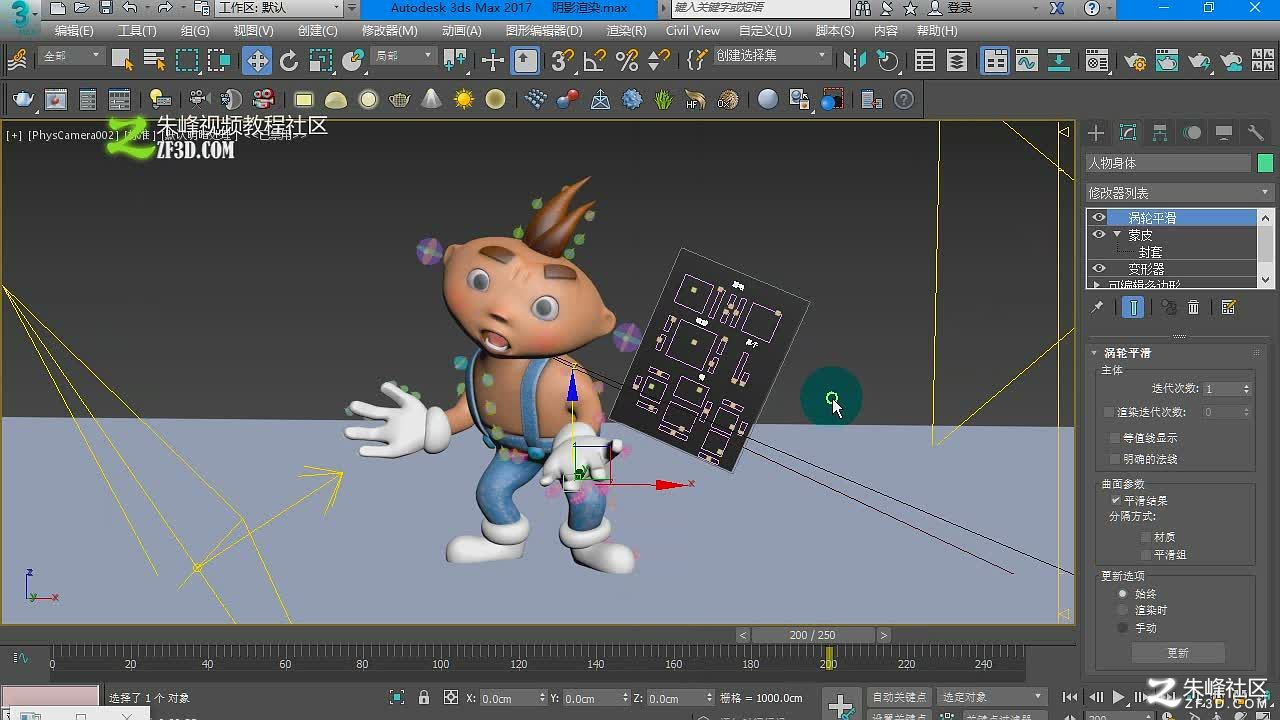This screenshot has height=720, width=1280.
Task: Click the grass plant icon
Action: (664, 99)
